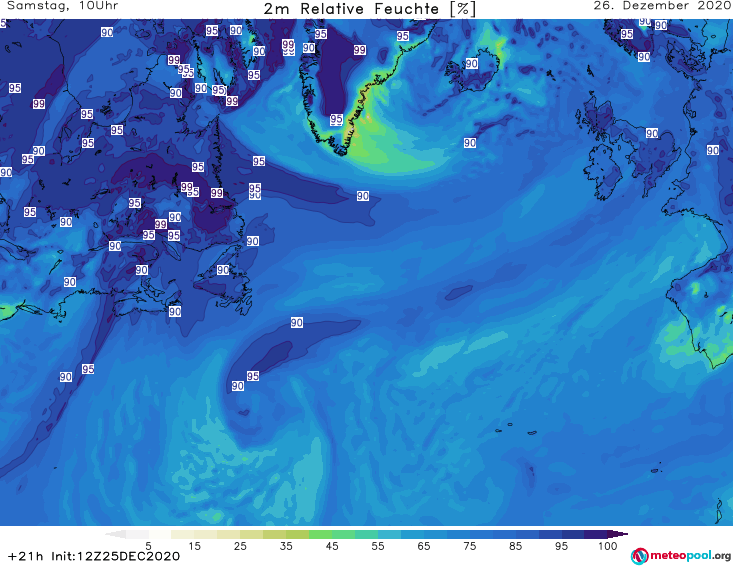Screen dimensions: 733x566
Task: Click the round meteopool logo icon
Action: (639, 556)
